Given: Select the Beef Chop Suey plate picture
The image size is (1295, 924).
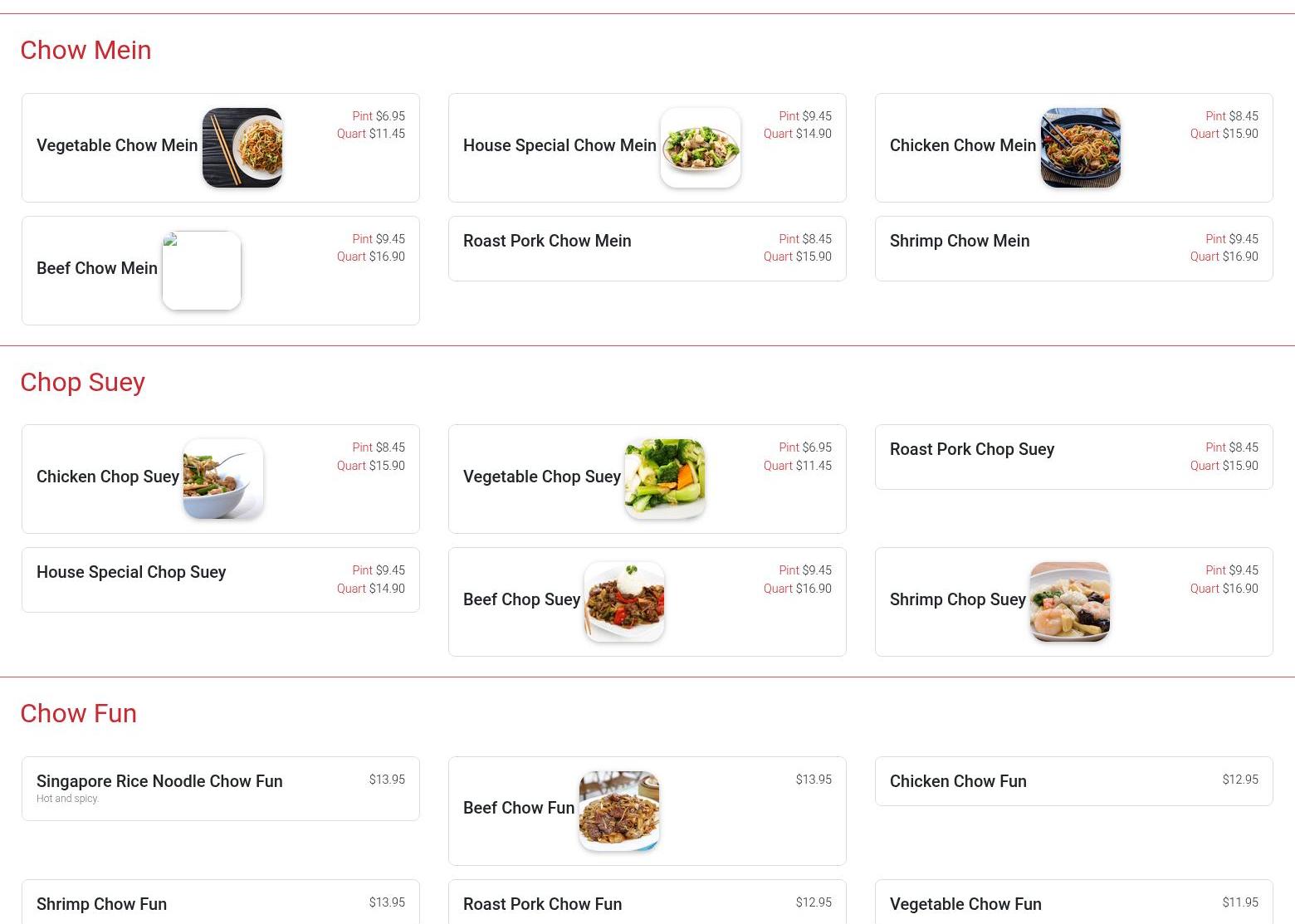Looking at the screenshot, I should click(624, 602).
